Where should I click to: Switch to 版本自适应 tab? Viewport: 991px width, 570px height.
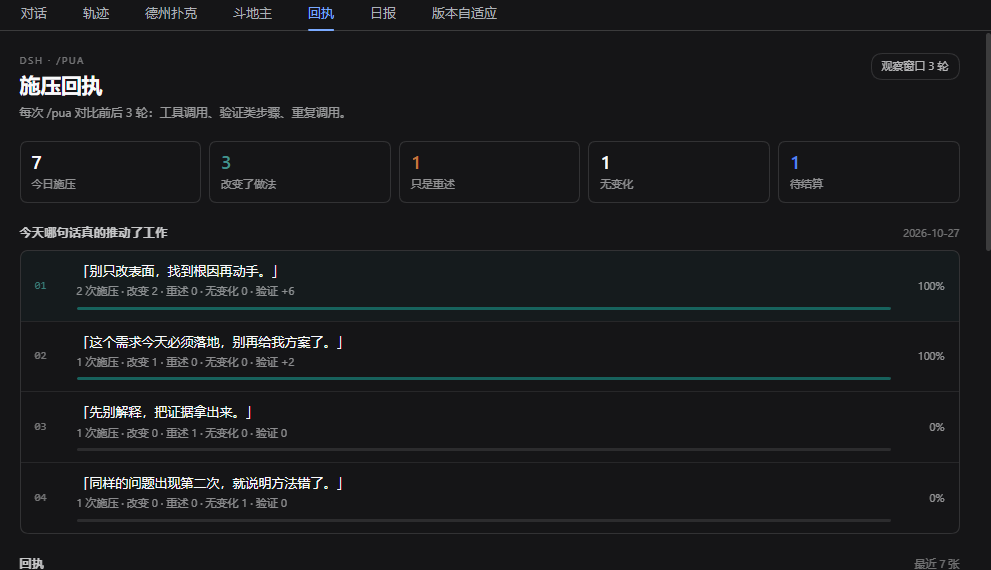[x=464, y=13]
